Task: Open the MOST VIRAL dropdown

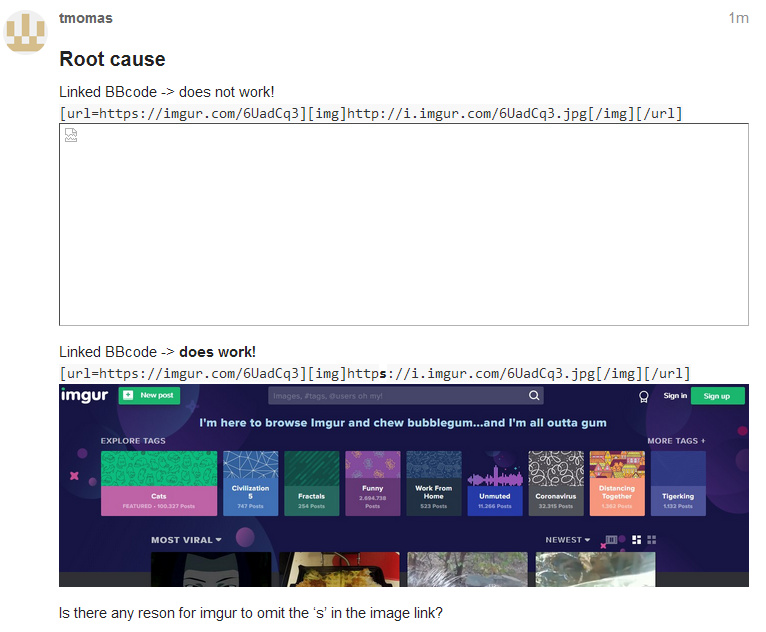Action: pos(186,540)
